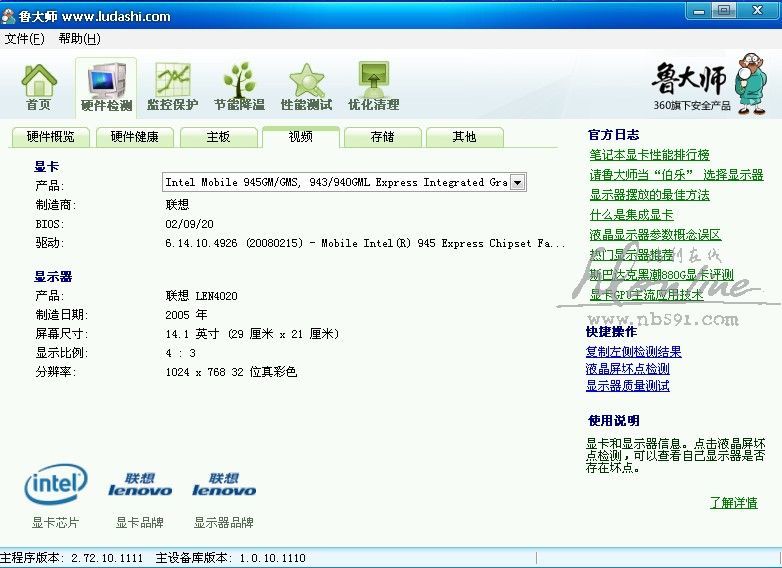Screen dimensions: 782x568
Task: Maximize the 鲁大师 window
Action: click(724, 10)
